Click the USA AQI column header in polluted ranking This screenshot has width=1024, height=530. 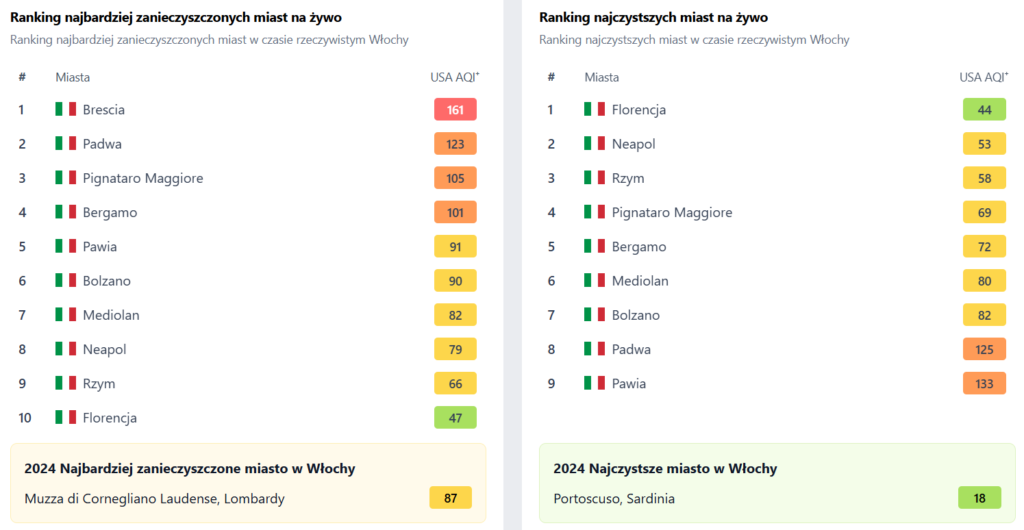point(454,77)
